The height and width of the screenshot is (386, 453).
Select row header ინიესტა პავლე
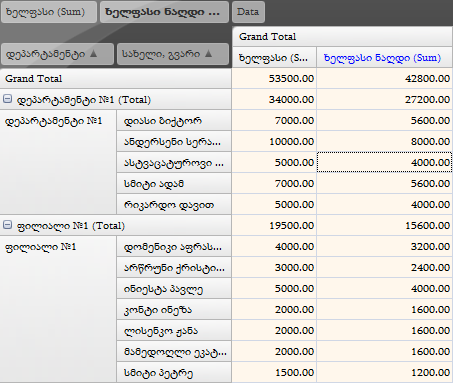tap(174, 288)
